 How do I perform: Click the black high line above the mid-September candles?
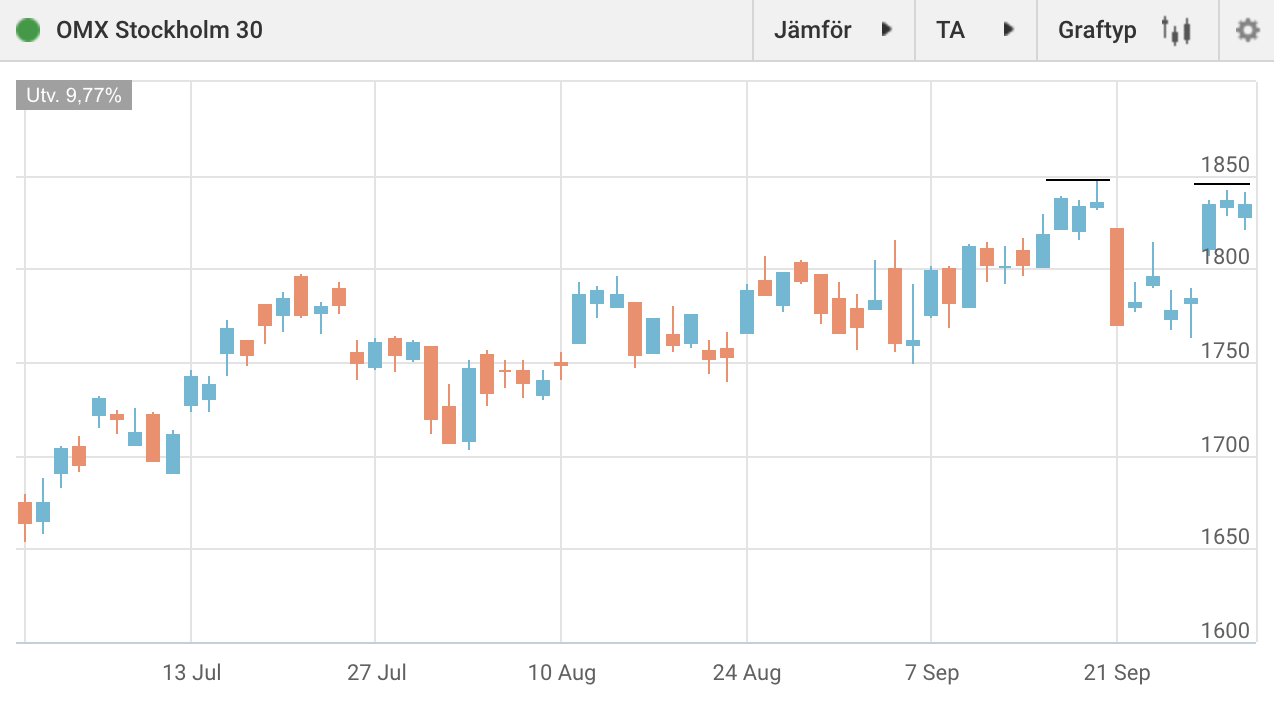1077,180
